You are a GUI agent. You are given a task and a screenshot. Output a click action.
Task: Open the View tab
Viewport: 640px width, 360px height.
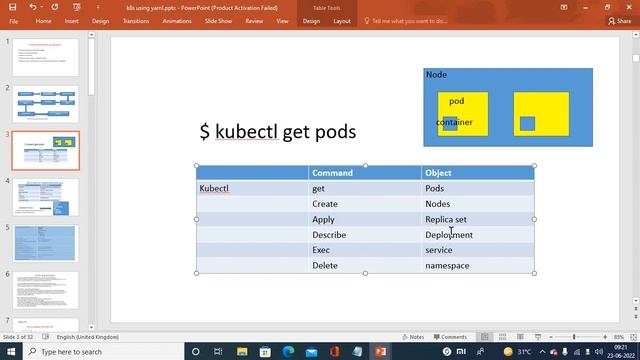pos(282,21)
